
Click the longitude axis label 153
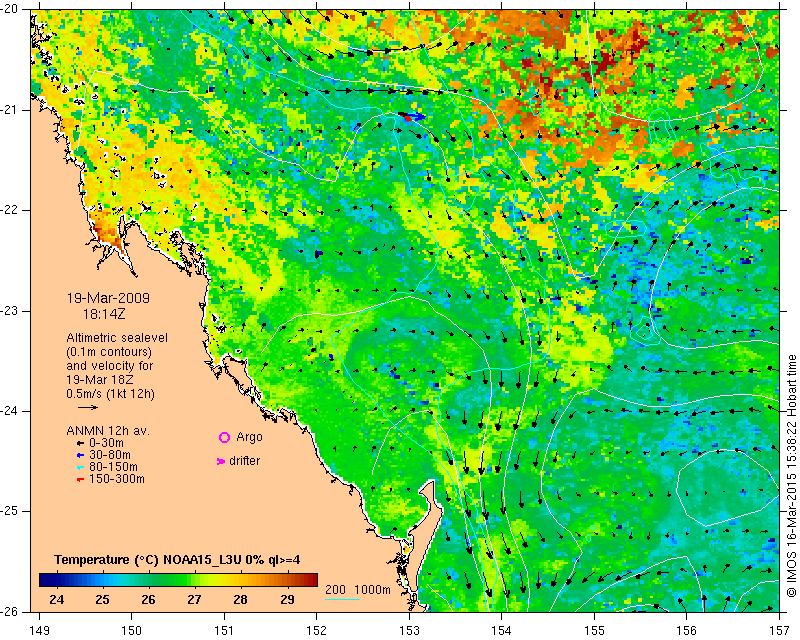409,631
